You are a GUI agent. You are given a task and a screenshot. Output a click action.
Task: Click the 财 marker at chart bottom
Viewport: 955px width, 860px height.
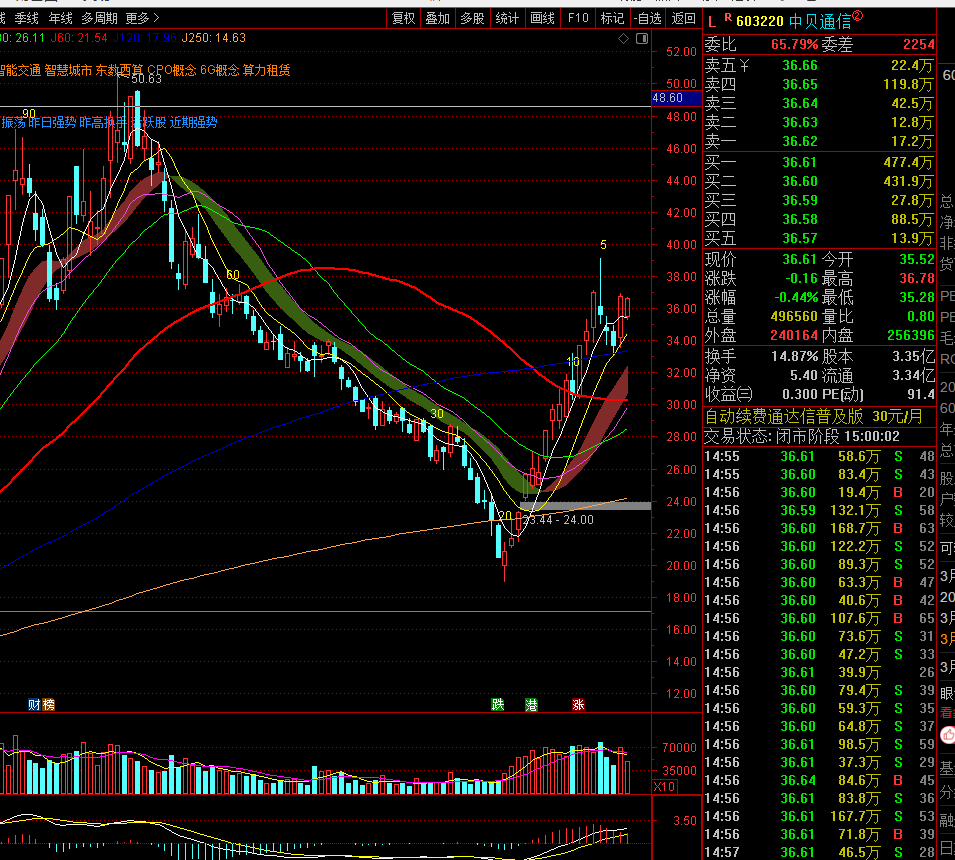34,705
